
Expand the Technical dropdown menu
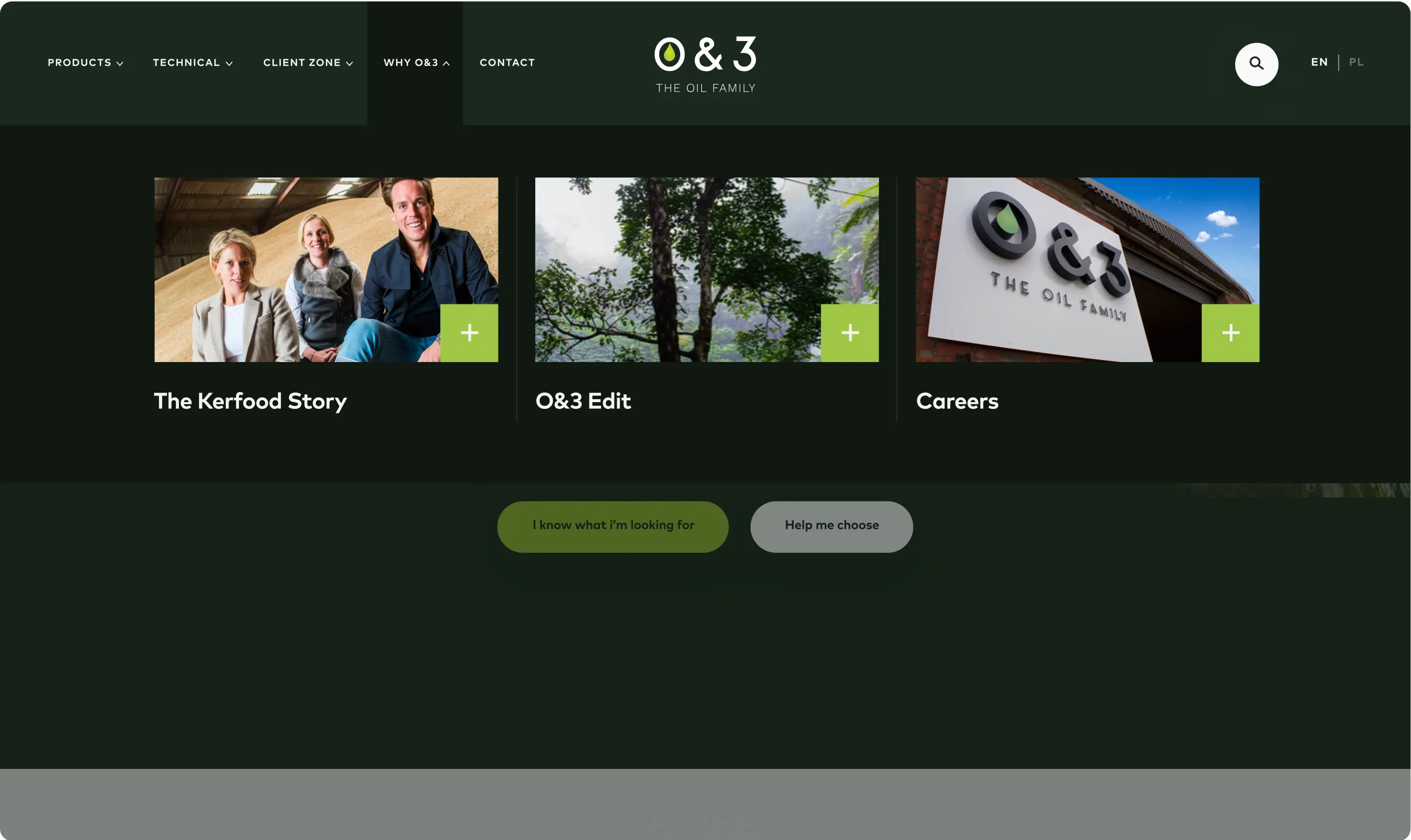[x=192, y=62]
